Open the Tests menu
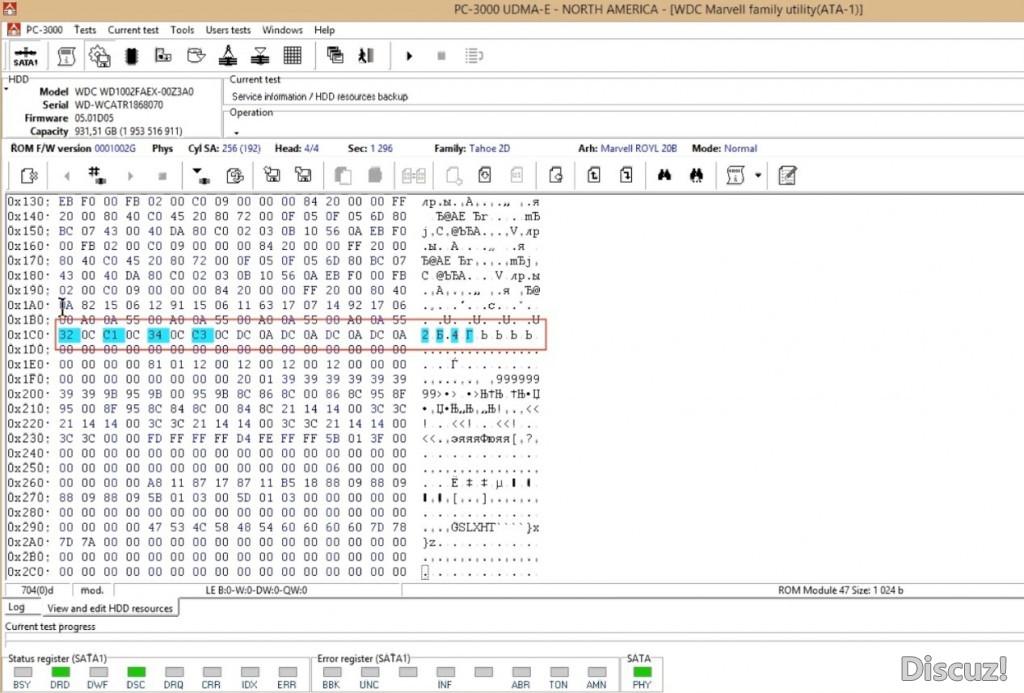Image resolution: width=1024 pixels, height=693 pixels. click(85, 30)
